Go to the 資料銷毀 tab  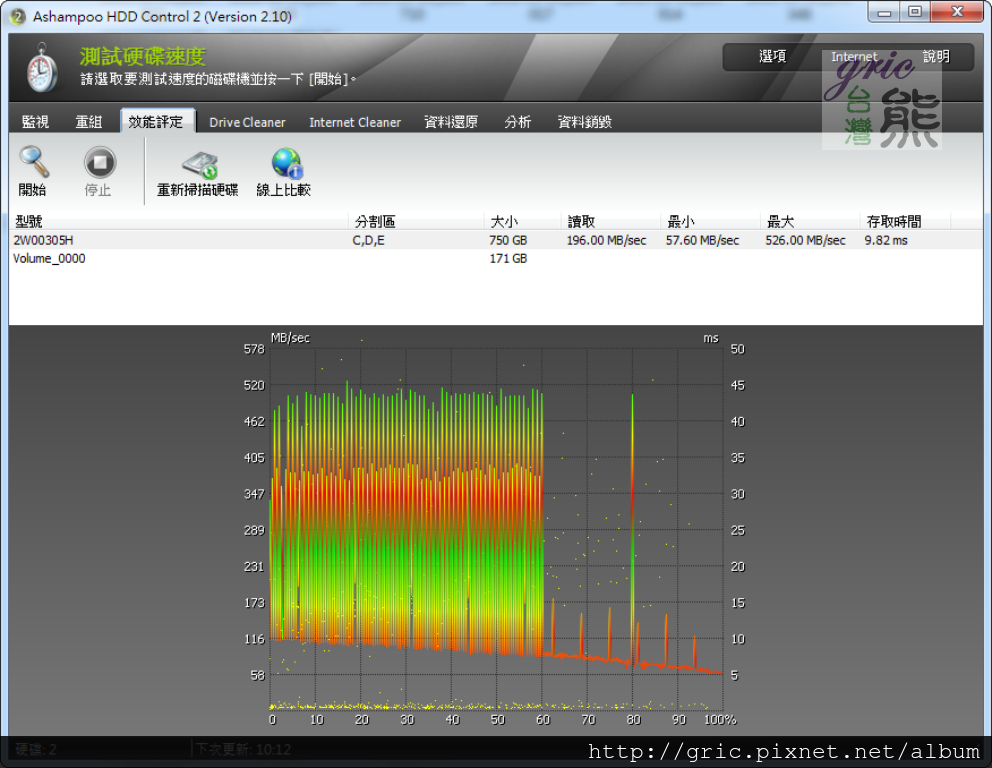tap(585, 121)
